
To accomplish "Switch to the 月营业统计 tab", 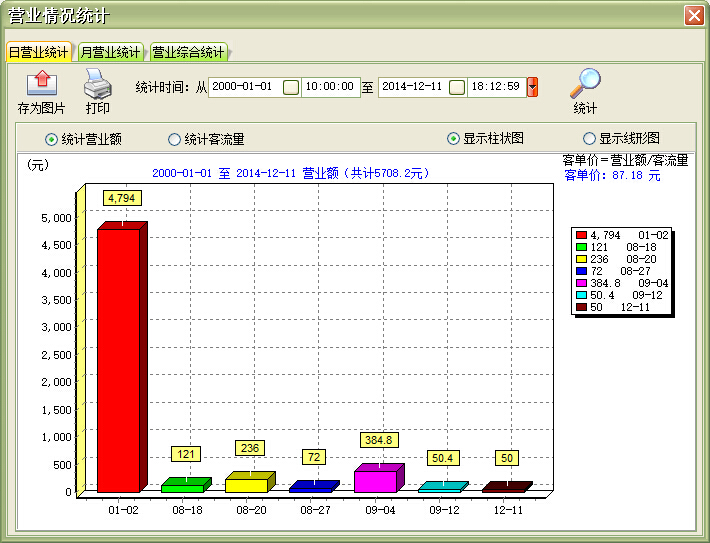I will [110, 52].
